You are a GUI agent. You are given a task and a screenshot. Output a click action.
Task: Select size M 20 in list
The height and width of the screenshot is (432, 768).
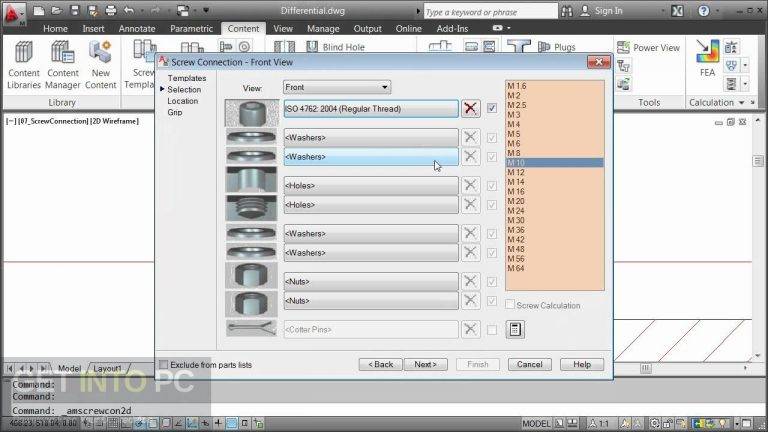(554, 201)
